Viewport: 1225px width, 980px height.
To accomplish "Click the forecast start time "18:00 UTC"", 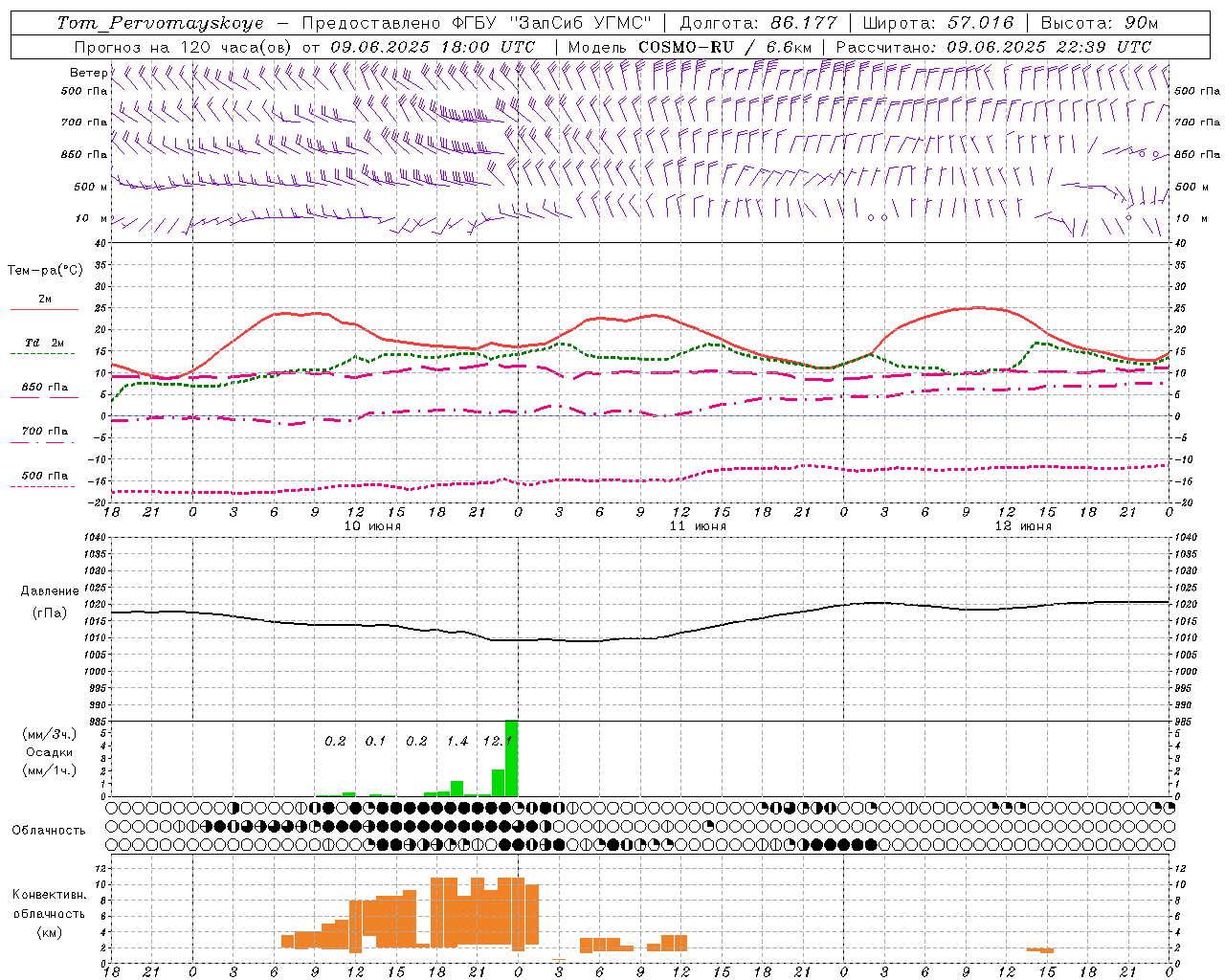I will point(487,47).
